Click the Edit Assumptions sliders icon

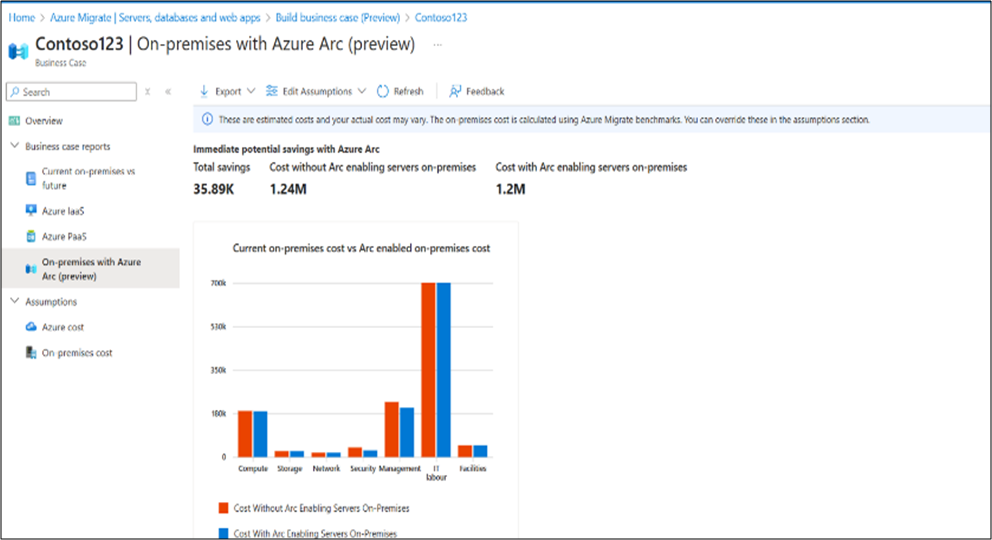point(271,91)
